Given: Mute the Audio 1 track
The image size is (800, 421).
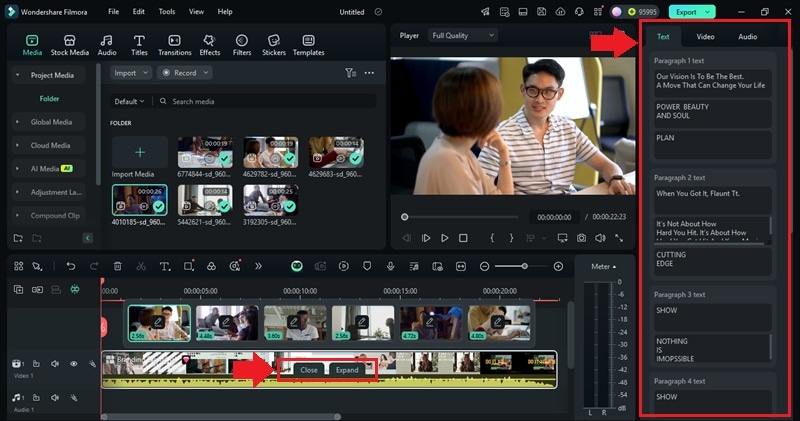Looking at the screenshot, I should click(55, 398).
